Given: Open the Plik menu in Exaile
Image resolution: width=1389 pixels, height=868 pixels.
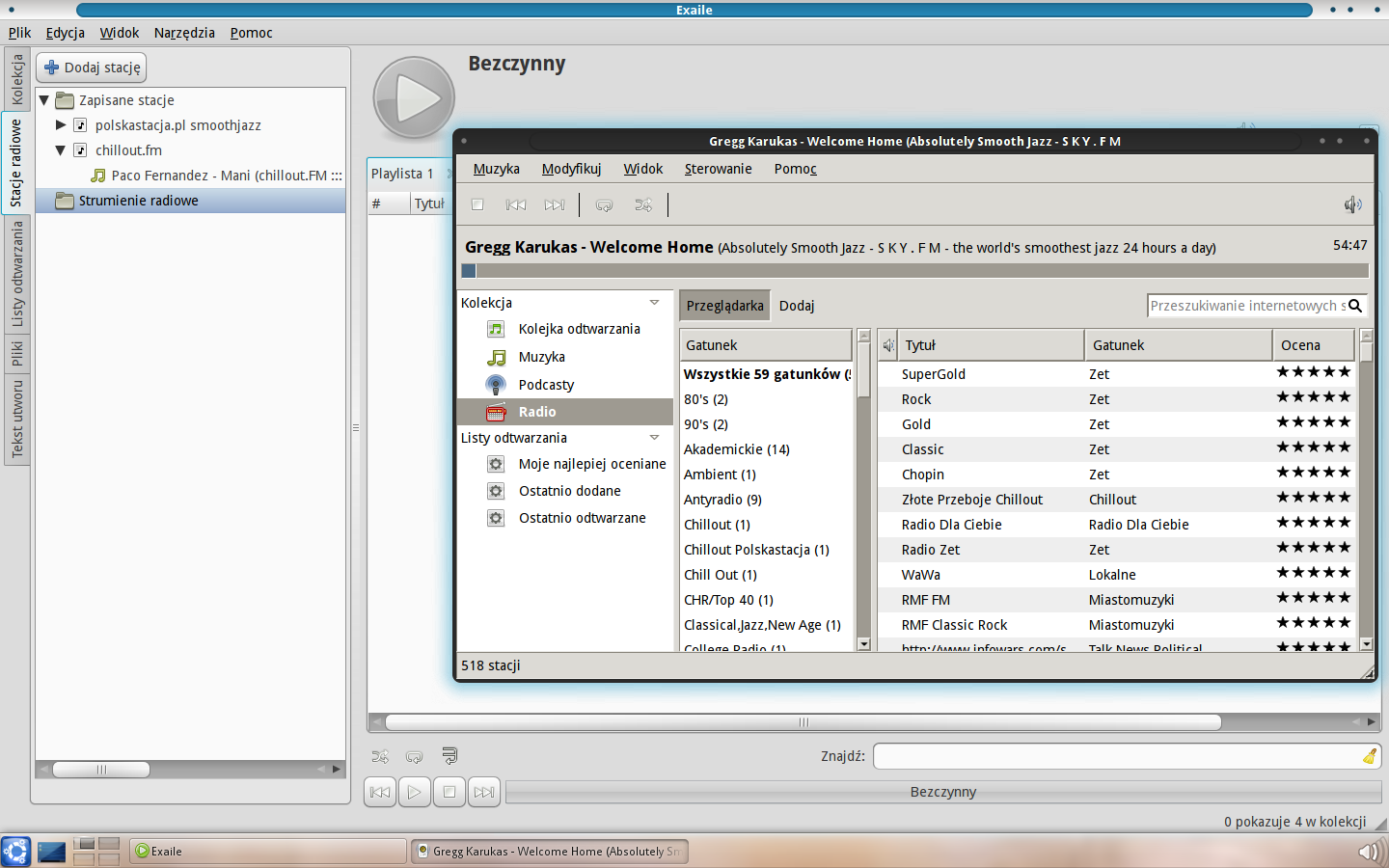Looking at the screenshot, I should (19, 33).
